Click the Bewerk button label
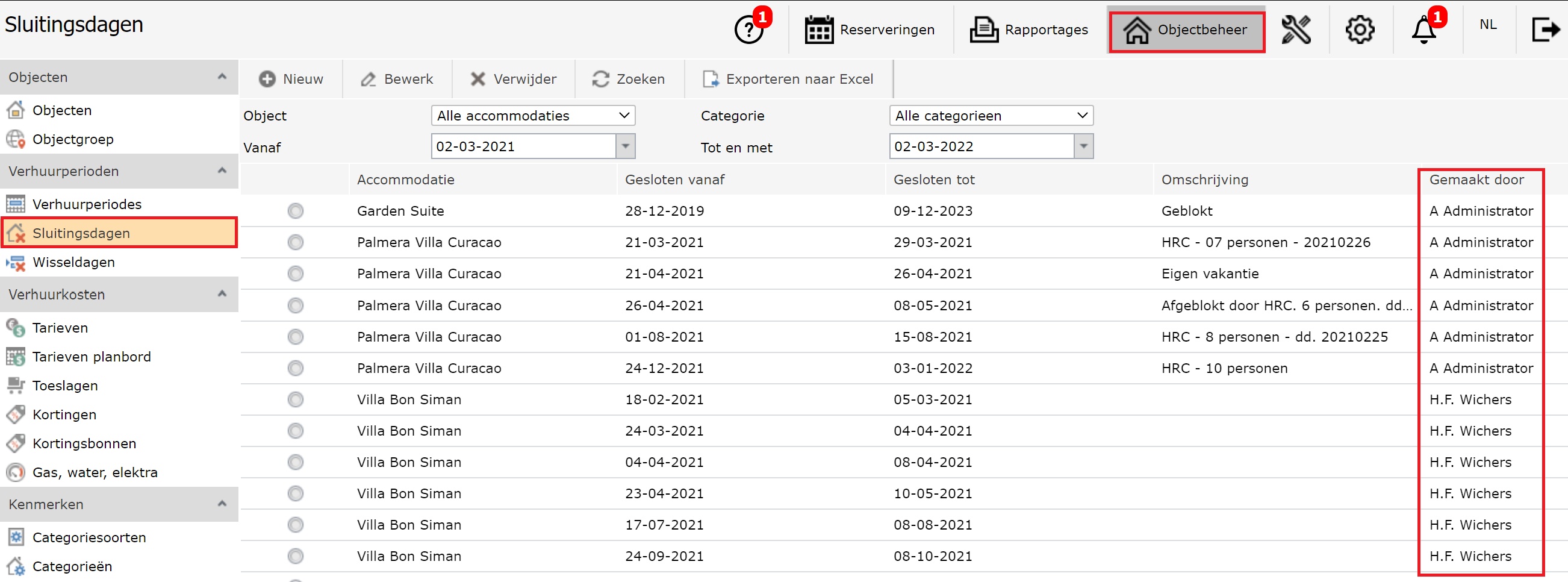Screen dimensions: 1568x582 point(408,79)
